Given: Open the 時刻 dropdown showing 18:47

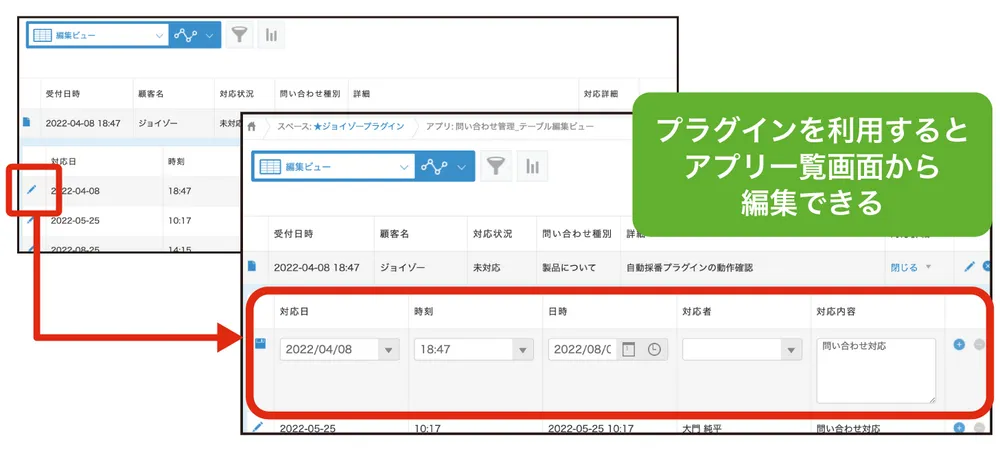Looking at the screenshot, I should [x=474, y=349].
